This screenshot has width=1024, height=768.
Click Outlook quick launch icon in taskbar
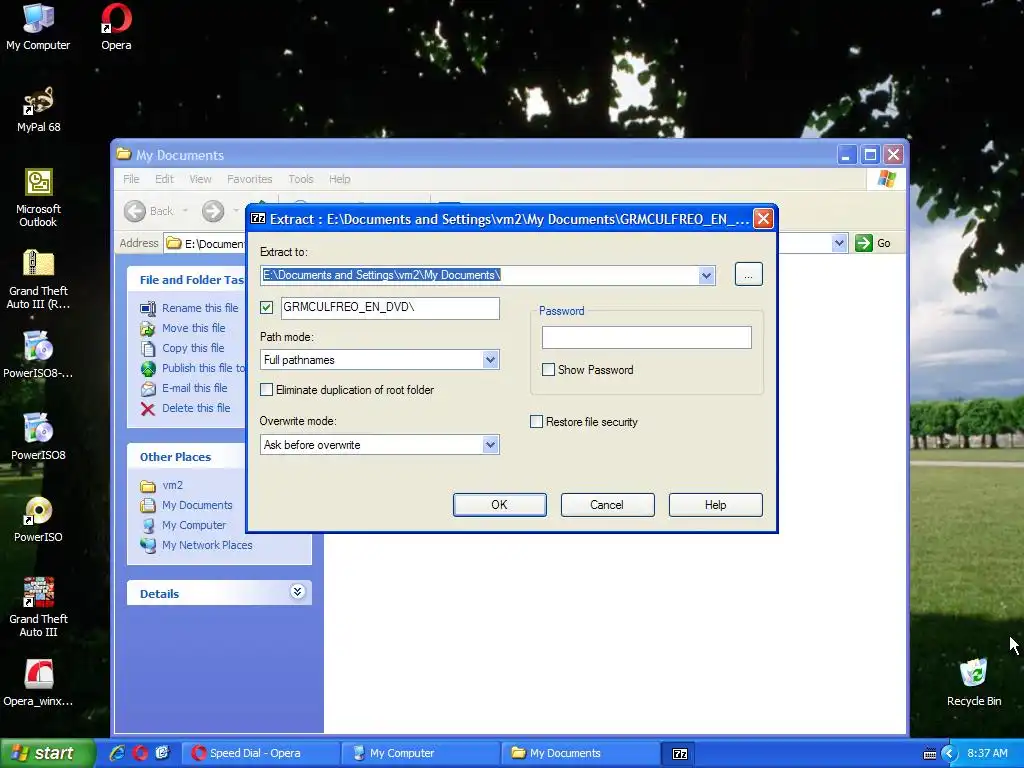pyautogui.click(x=162, y=753)
